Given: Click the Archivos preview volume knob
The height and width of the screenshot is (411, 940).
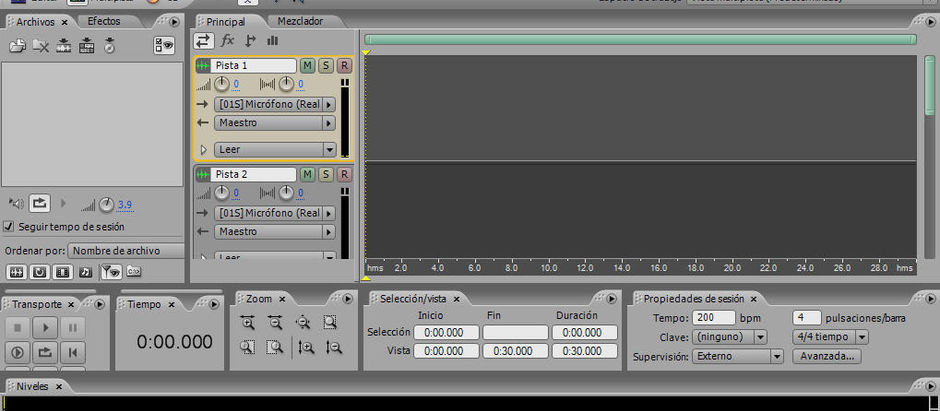Looking at the screenshot, I should [107, 205].
